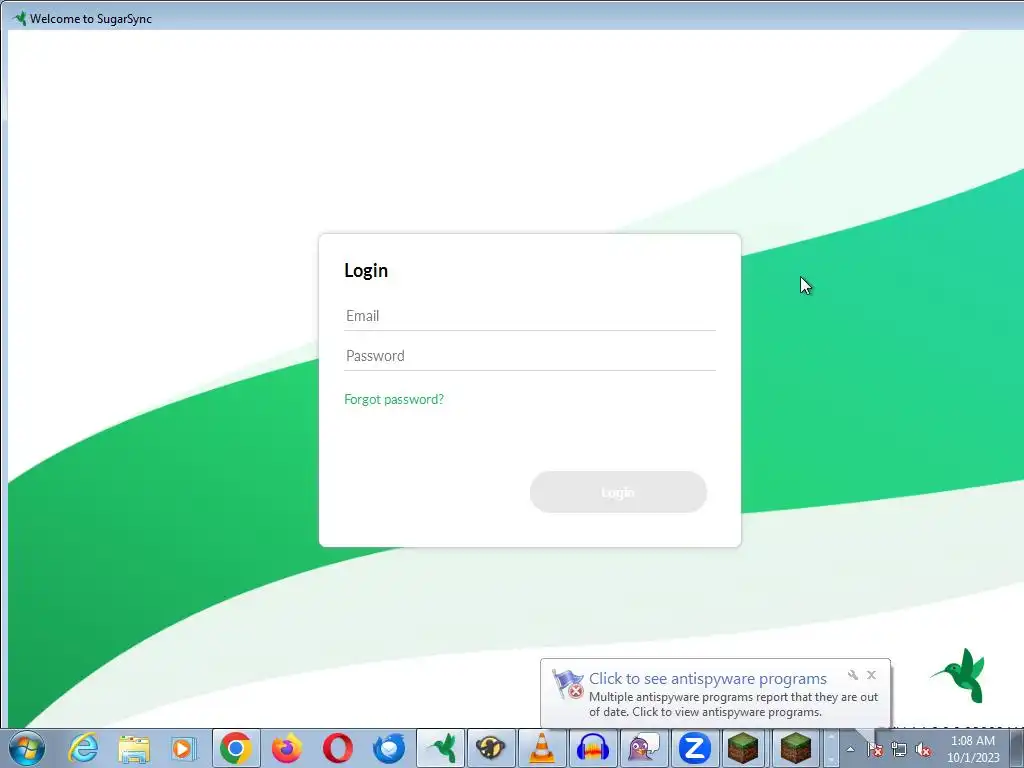Click the SugarSync title bar icon
This screenshot has width=1024, height=768.
click(20, 18)
